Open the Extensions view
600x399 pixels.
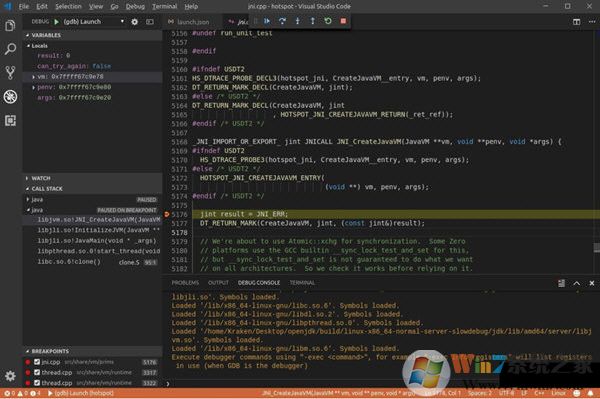click(x=10, y=121)
